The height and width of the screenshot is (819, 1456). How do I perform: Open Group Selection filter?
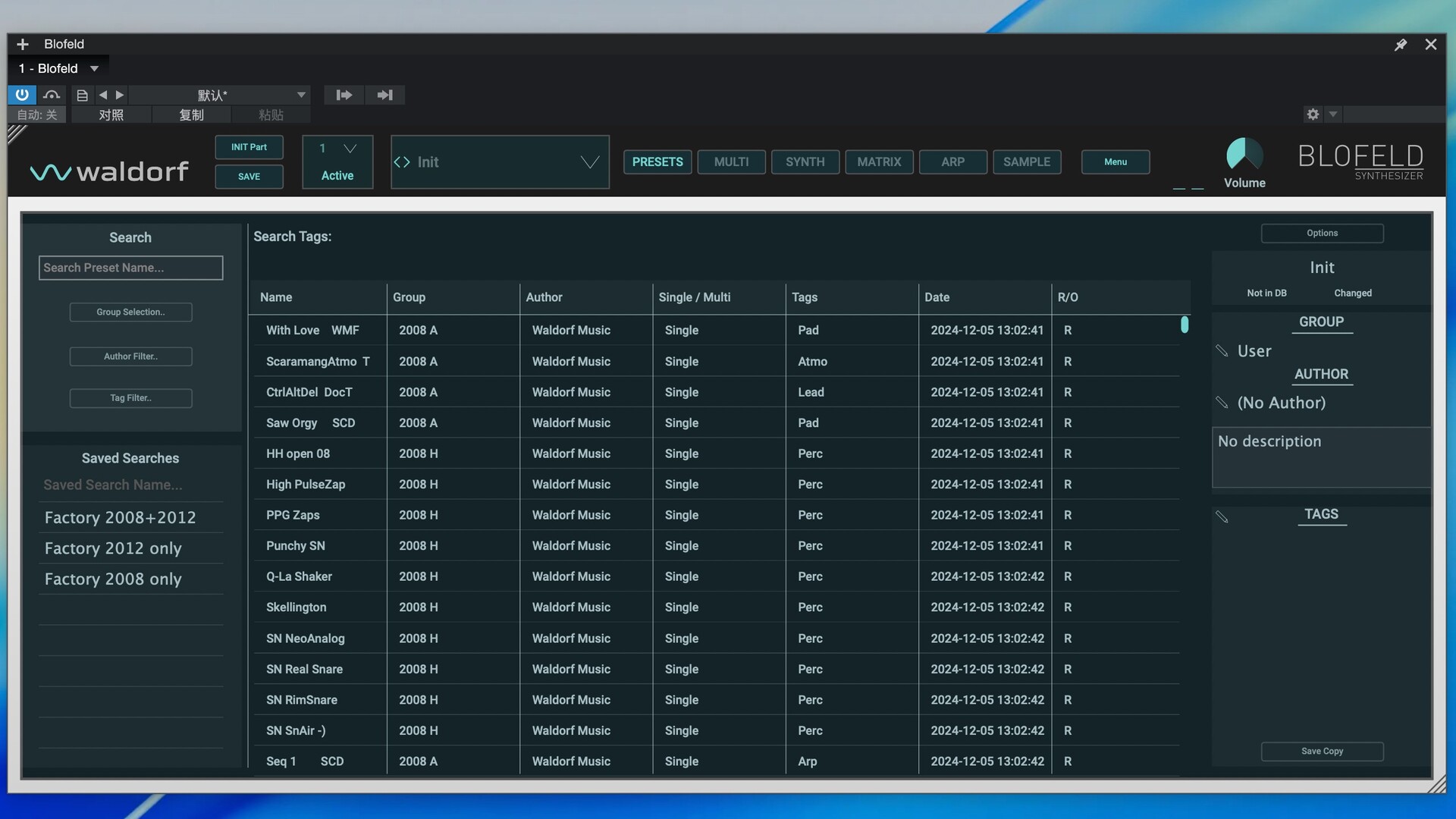130,312
